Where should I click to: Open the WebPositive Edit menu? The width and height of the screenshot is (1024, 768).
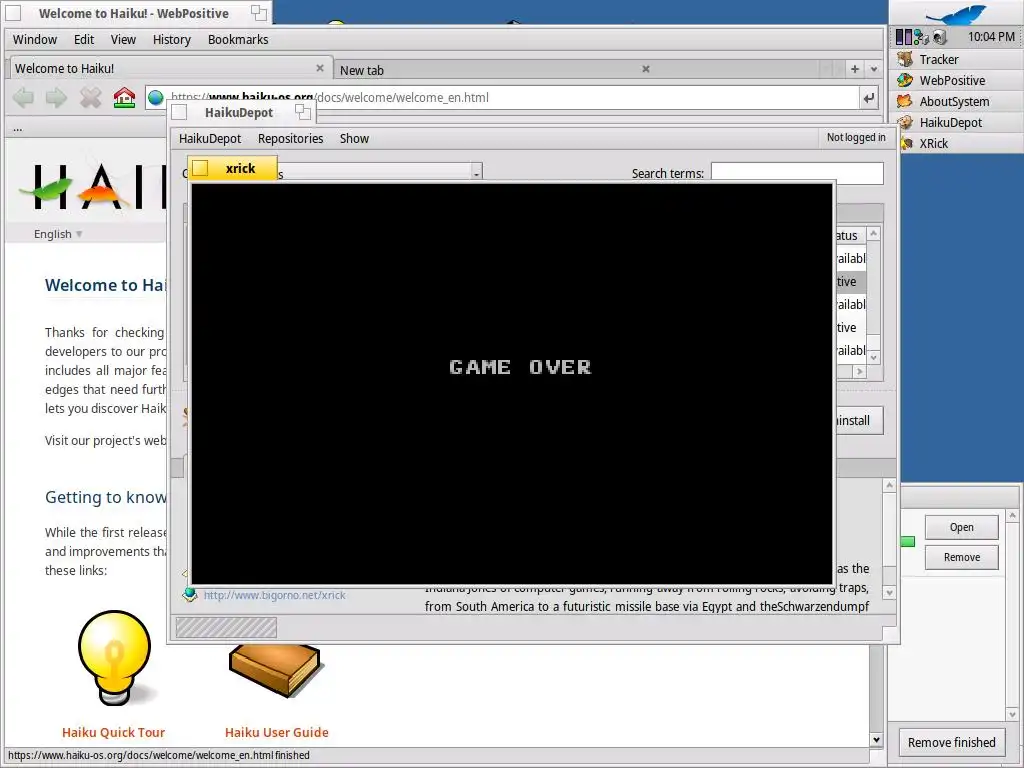pos(84,39)
